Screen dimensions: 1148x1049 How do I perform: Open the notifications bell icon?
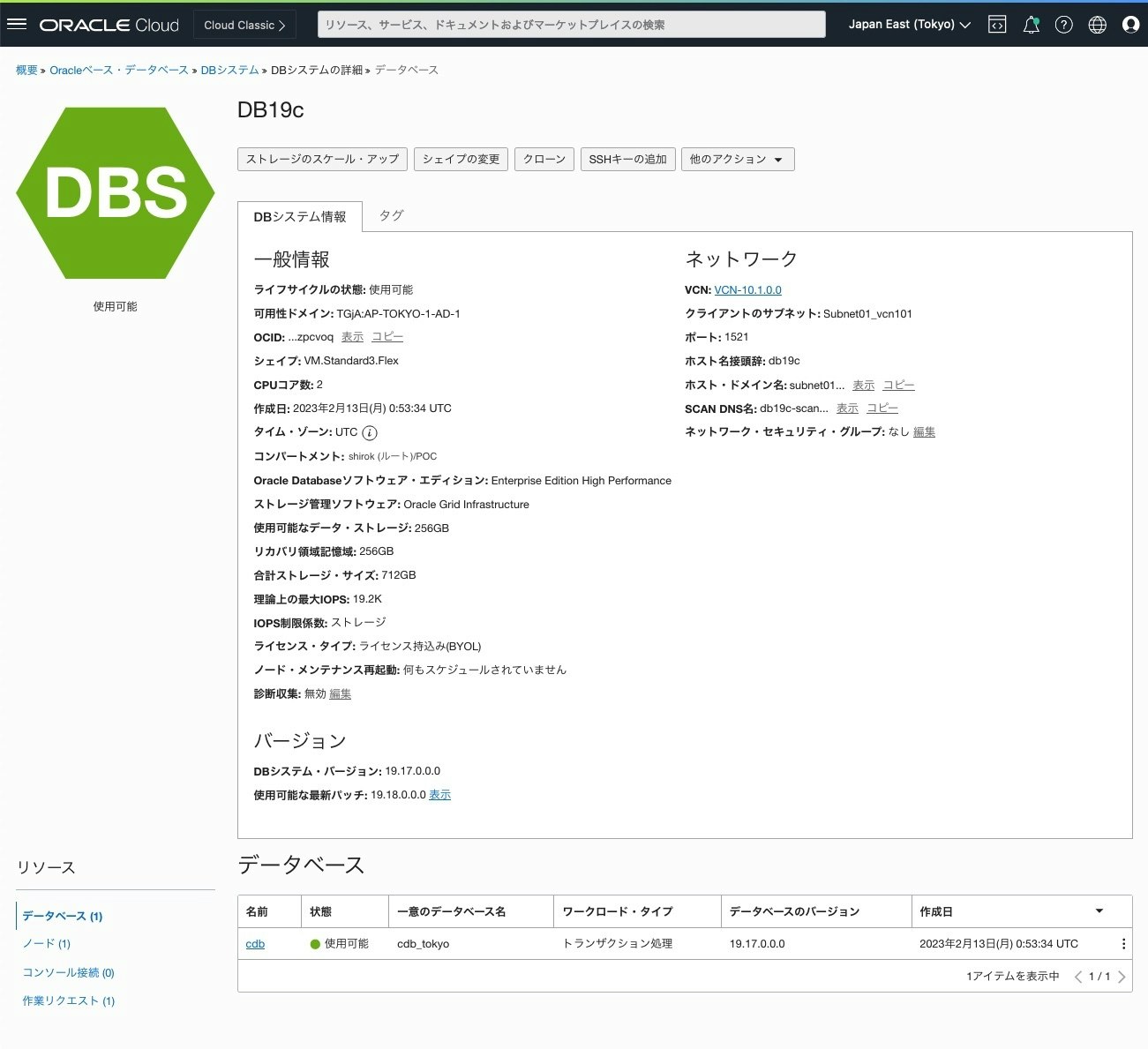click(1030, 24)
